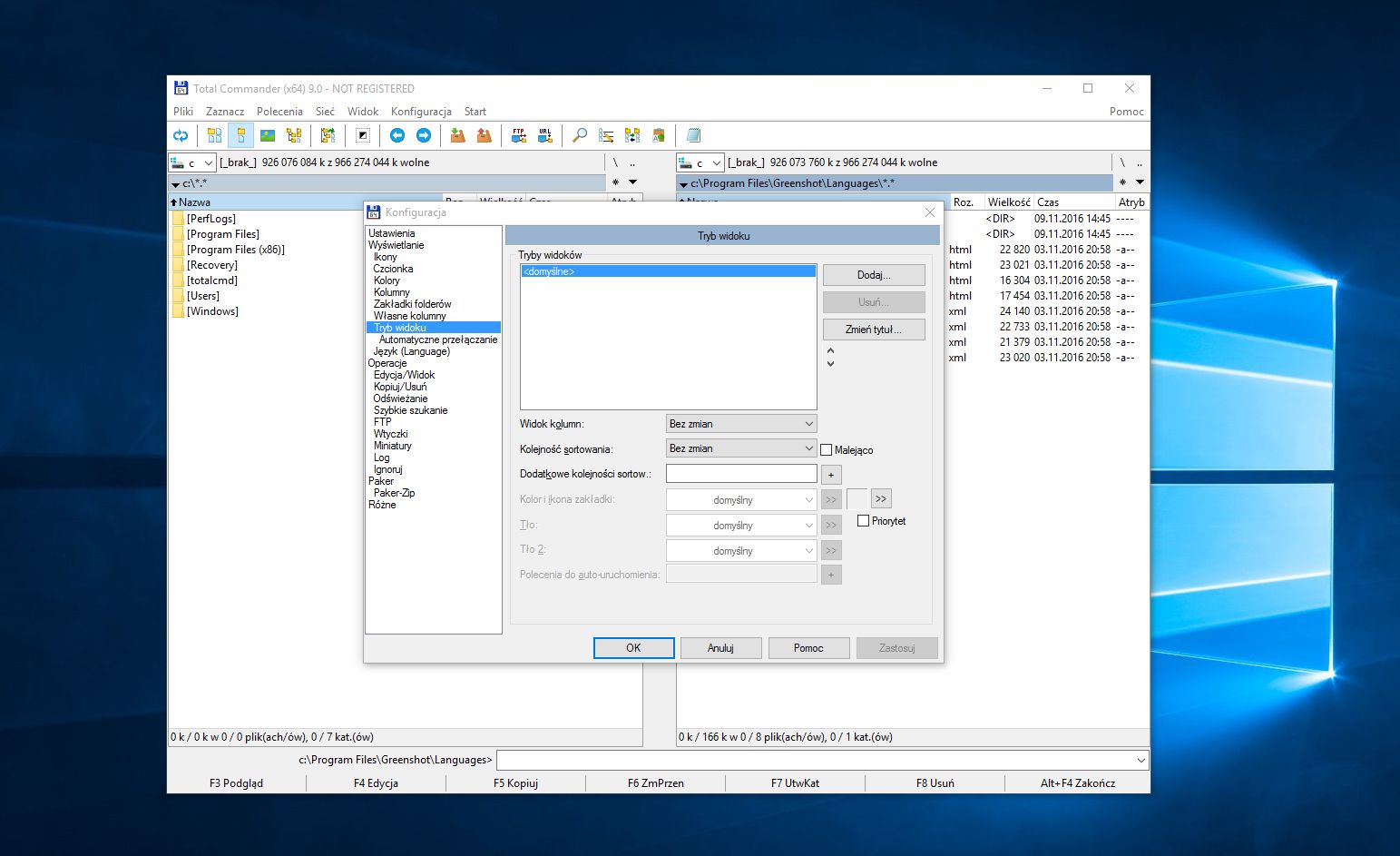The width and height of the screenshot is (1400, 856).
Task: Select Automatyczne przełączanie in the tree
Action: (x=438, y=339)
